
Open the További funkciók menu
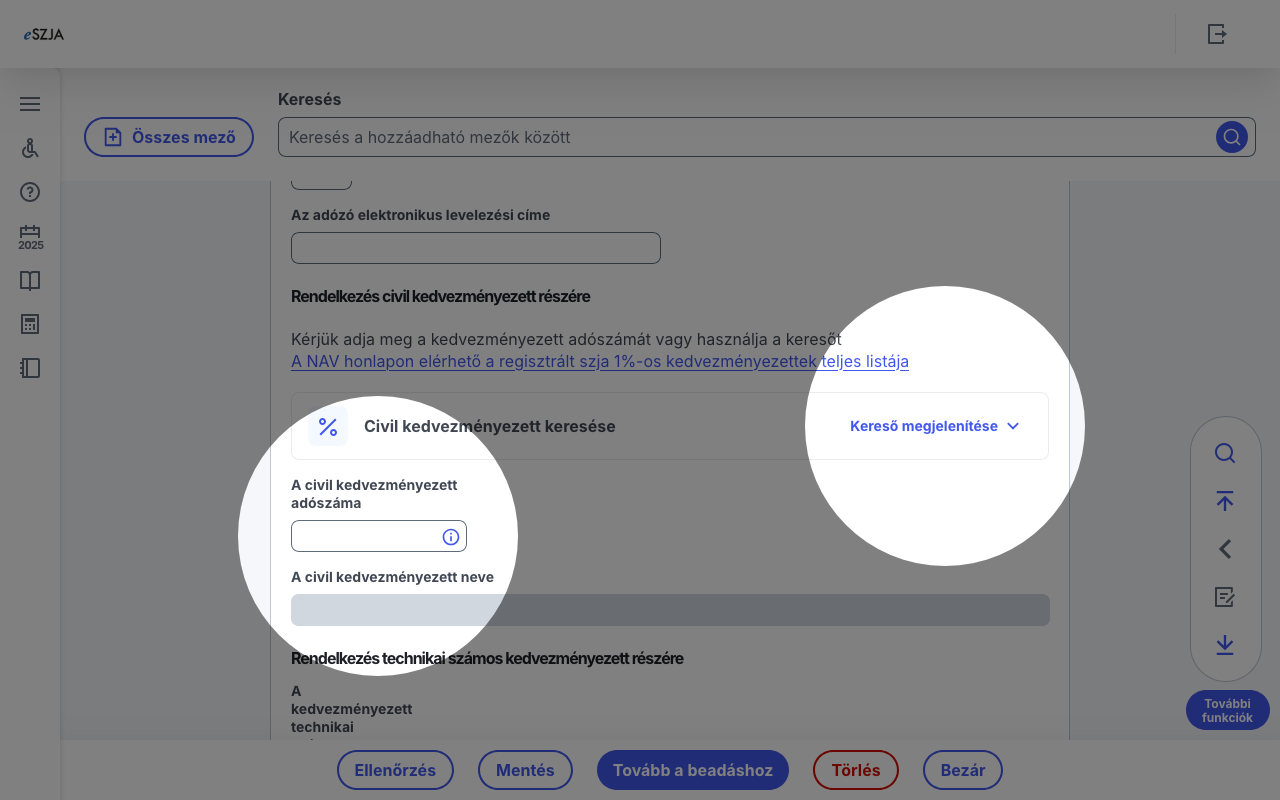click(x=1227, y=710)
